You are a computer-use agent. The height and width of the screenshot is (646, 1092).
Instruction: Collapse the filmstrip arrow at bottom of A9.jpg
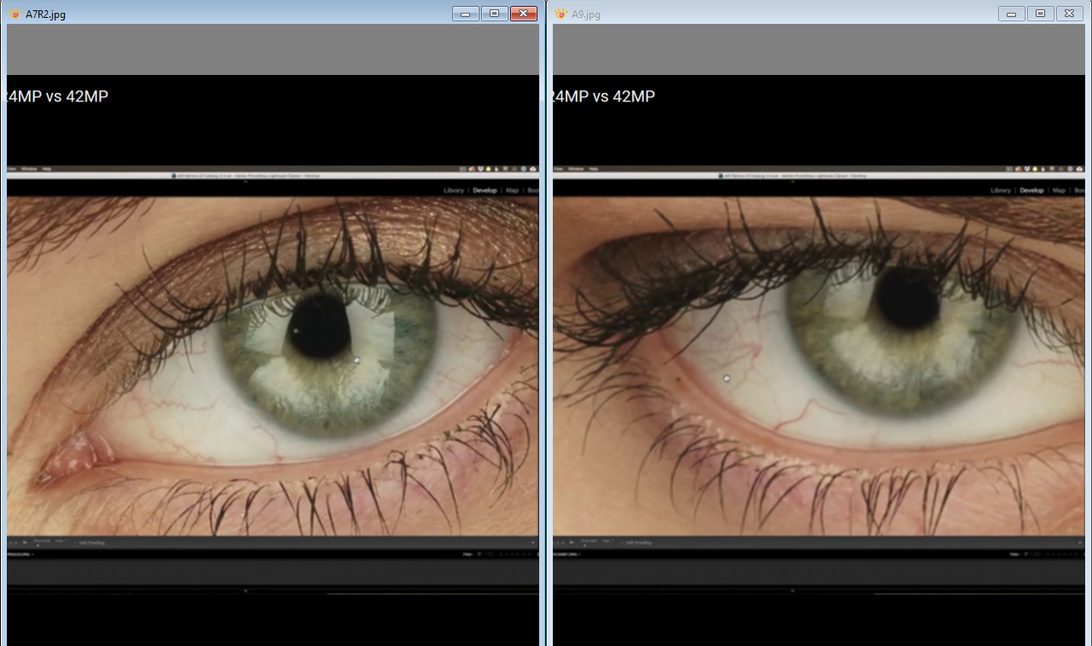tap(792, 591)
